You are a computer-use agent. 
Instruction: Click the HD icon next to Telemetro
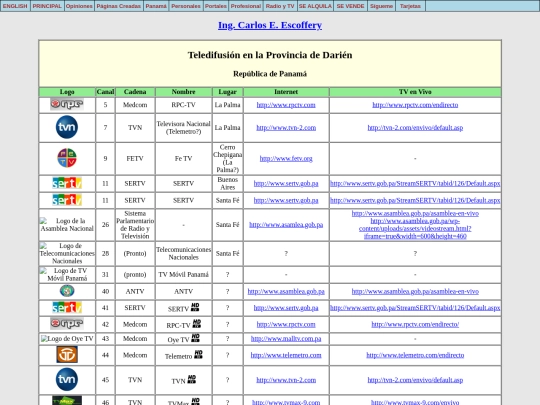tap(198, 354)
